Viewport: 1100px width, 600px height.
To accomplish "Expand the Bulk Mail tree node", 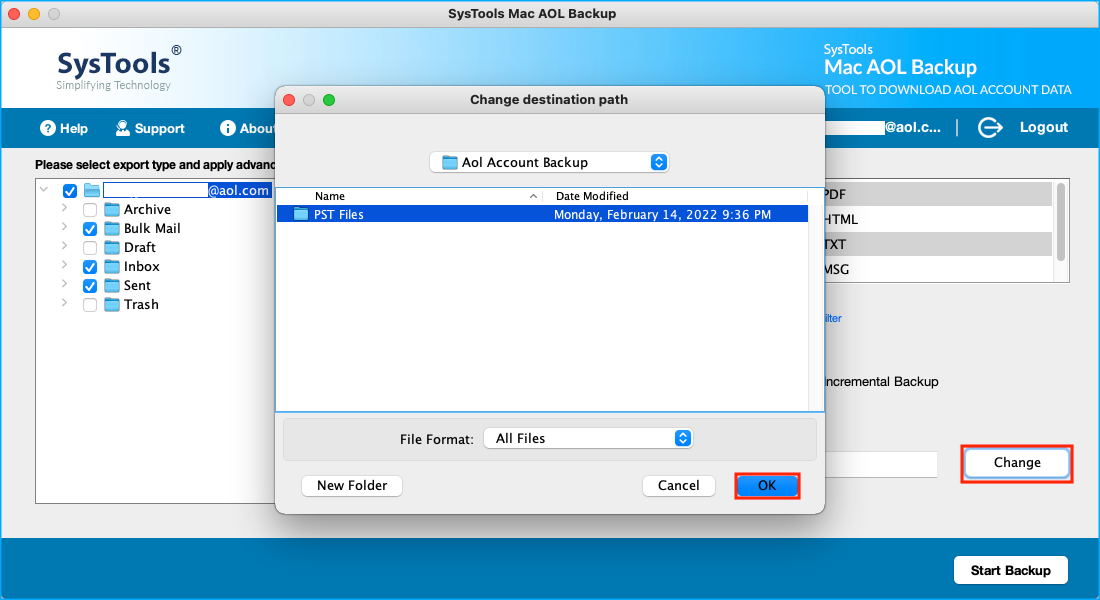I will pos(65,227).
